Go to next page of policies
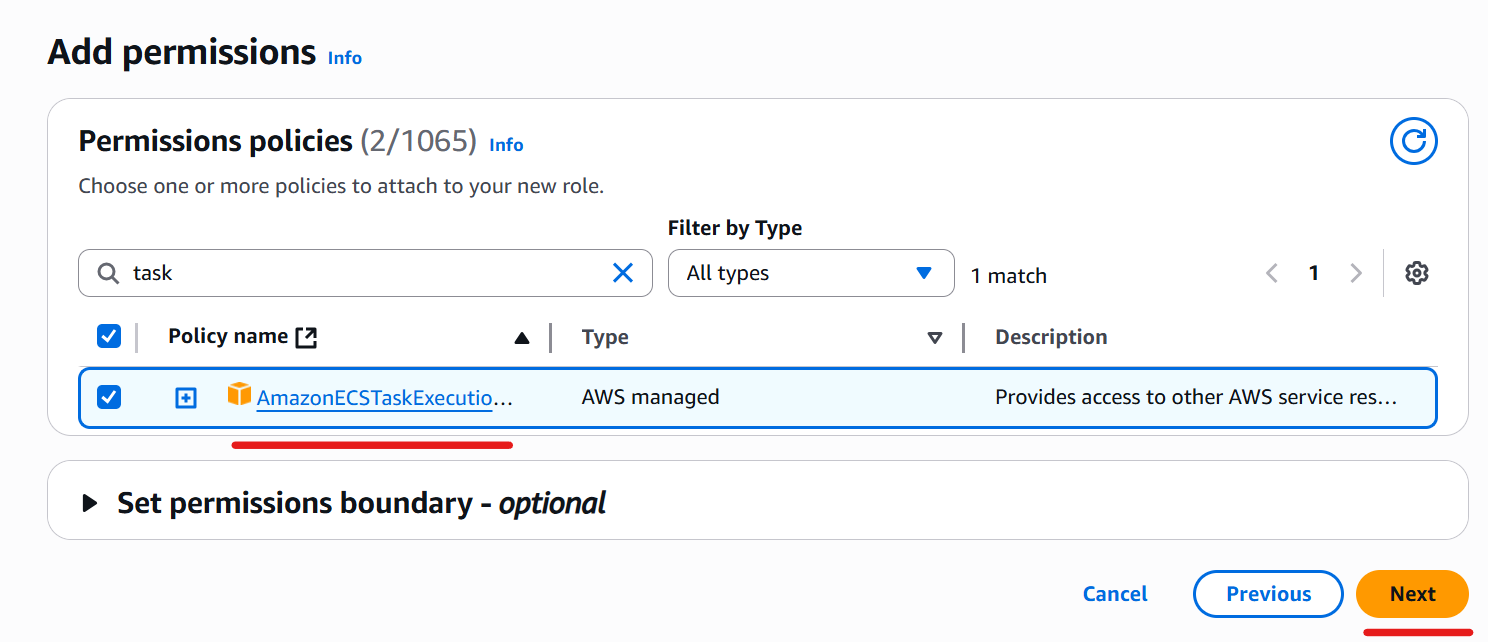Viewport: 1488px width, 642px height. point(1356,273)
